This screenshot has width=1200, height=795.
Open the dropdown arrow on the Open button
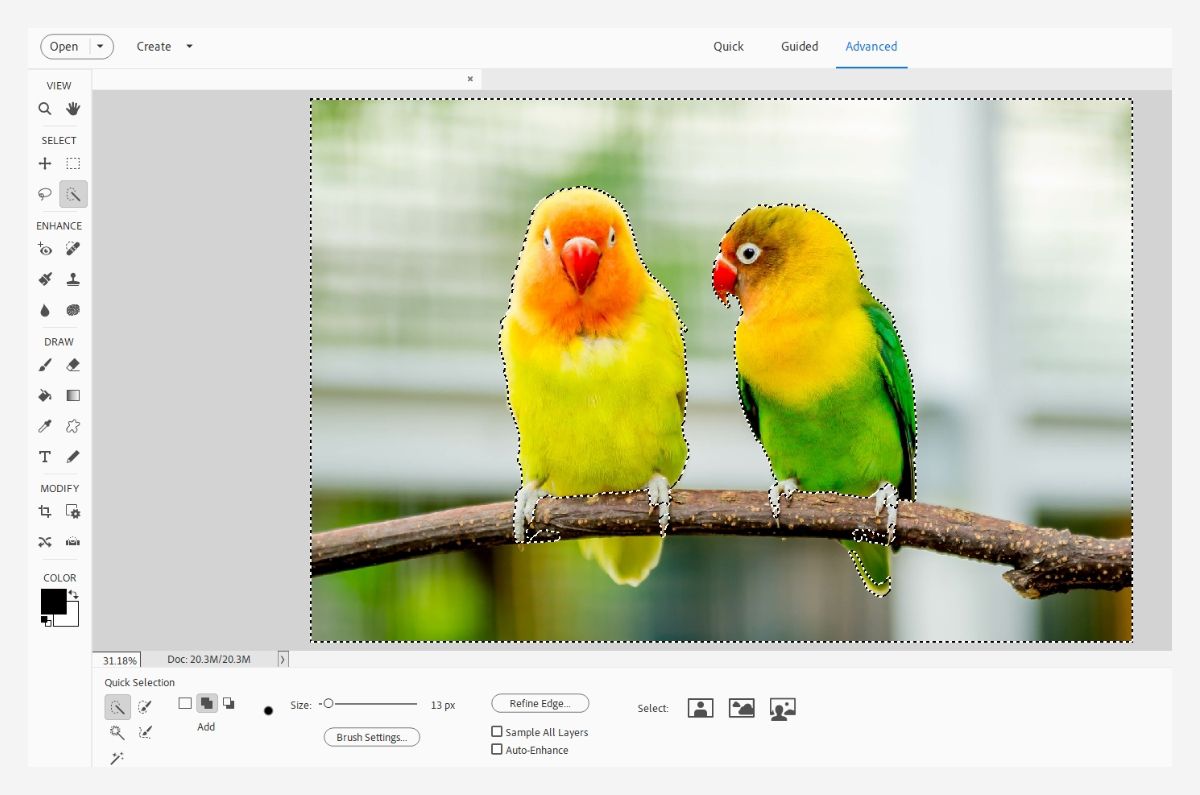click(x=100, y=46)
